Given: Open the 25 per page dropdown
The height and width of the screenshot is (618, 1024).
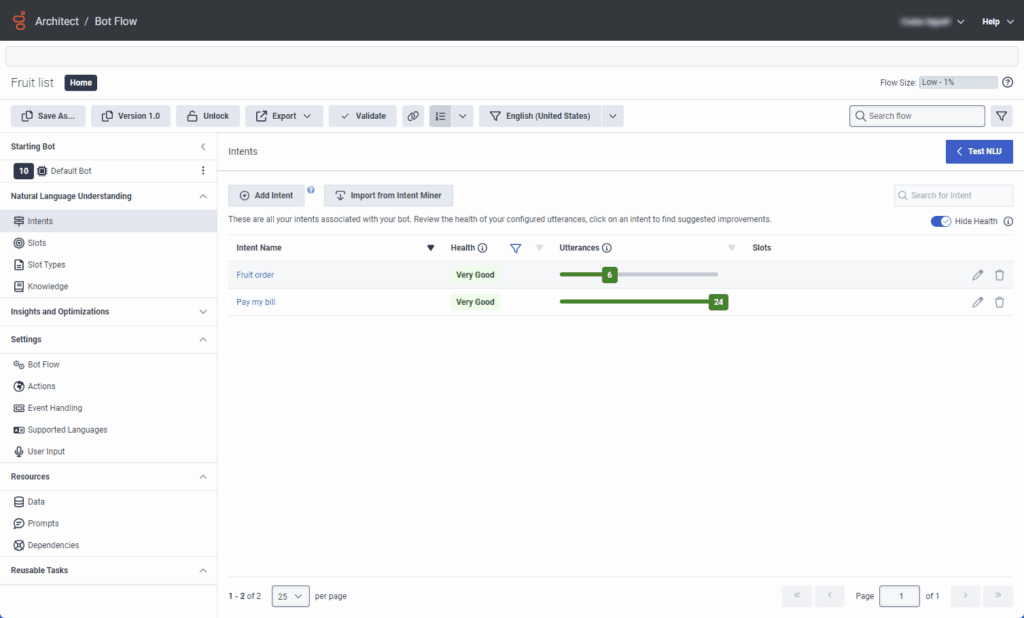Looking at the screenshot, I should (x=291, y=596).
